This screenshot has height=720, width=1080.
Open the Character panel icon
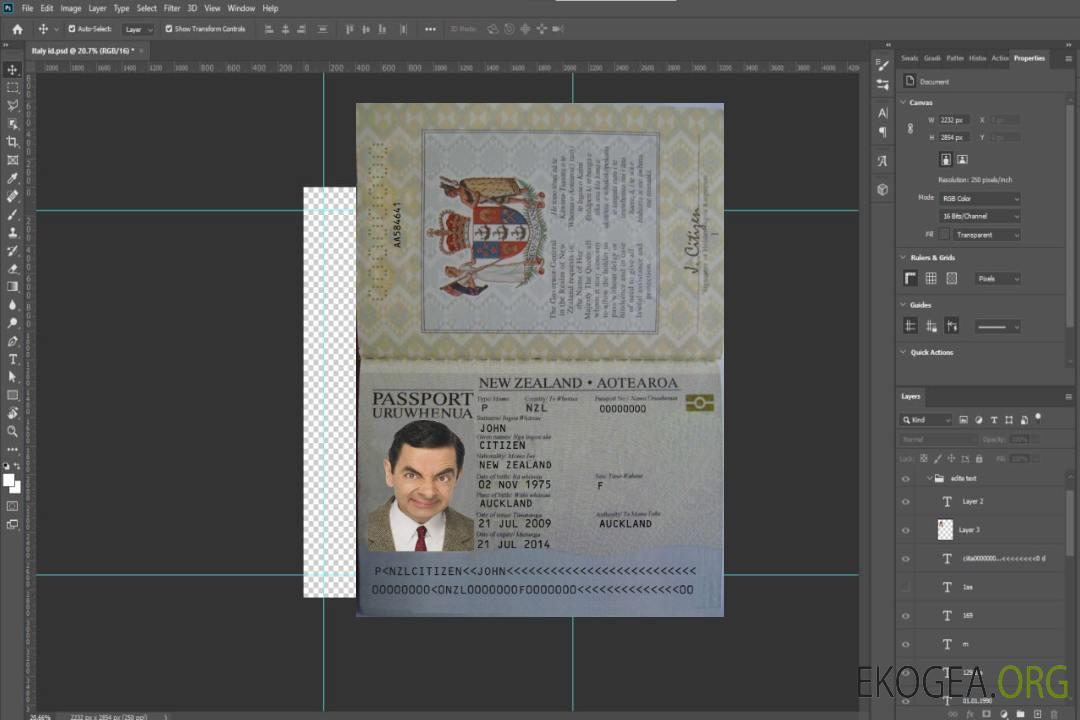[882, 112]
